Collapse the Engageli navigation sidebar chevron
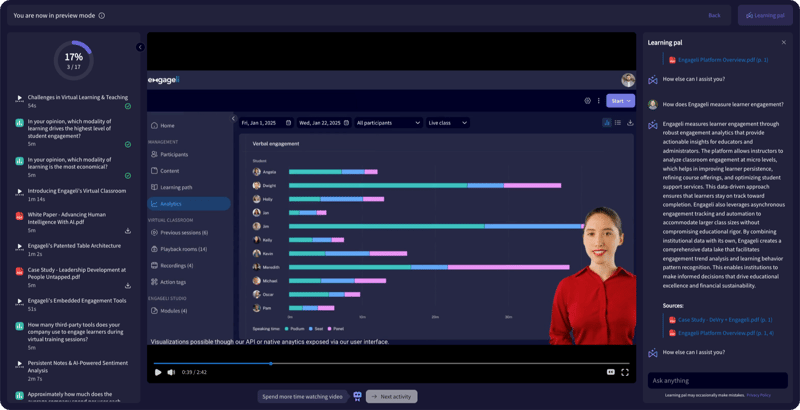The image size is (800, 410). [233, 118]
